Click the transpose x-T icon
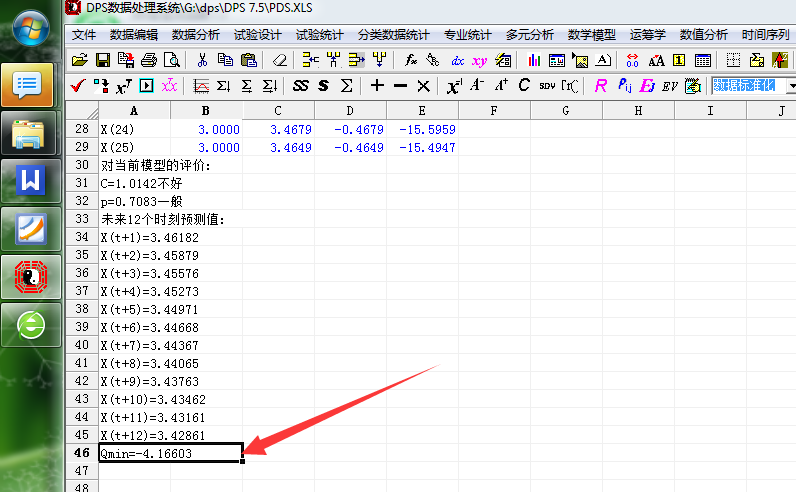The image size is (796, 492). pos(123,86)
